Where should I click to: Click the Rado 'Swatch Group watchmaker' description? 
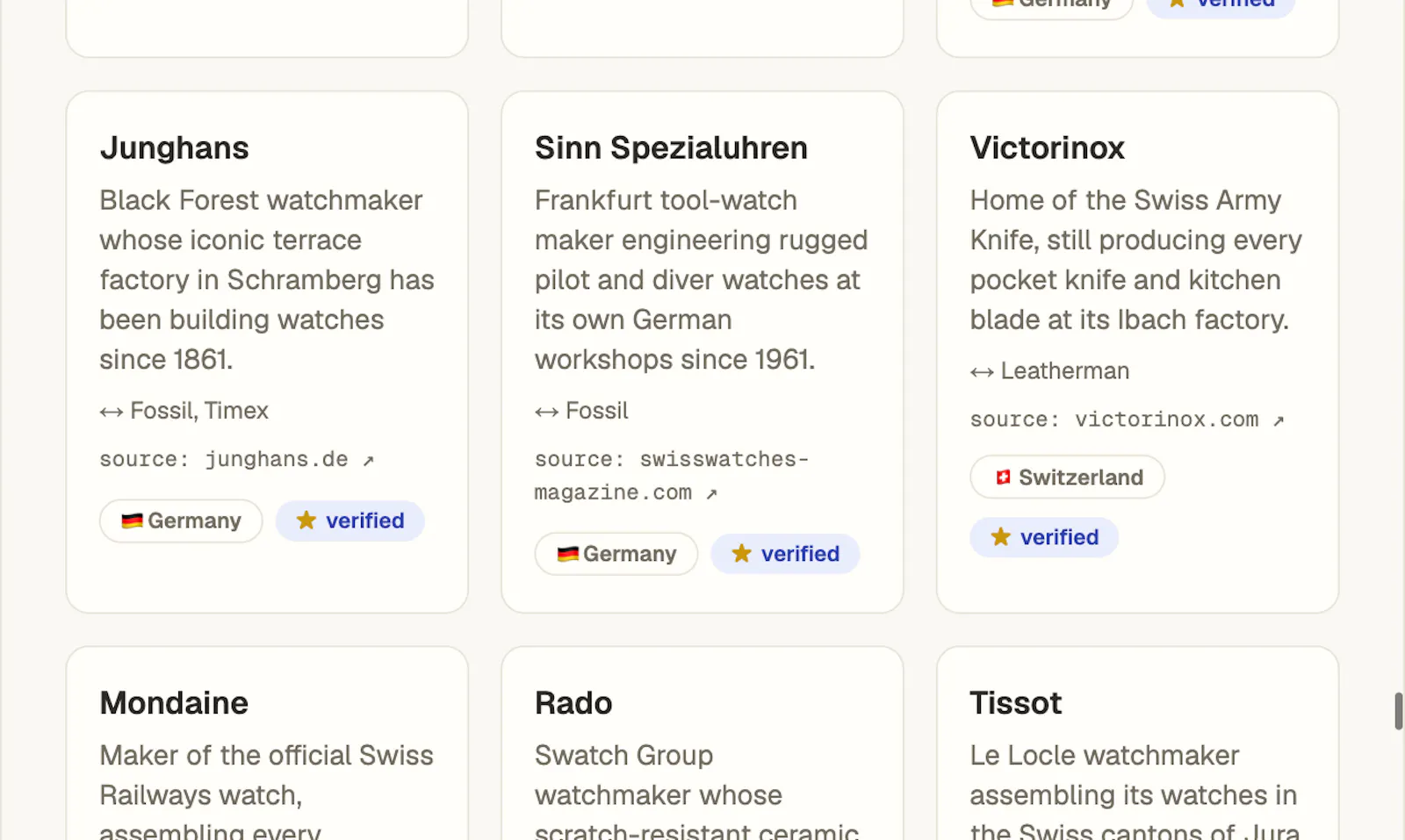[x=697, y=789]
